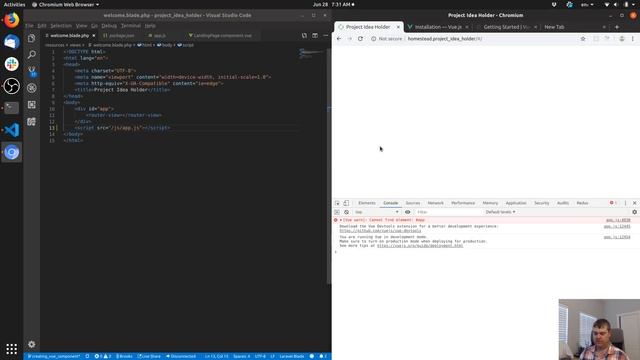Click the Laravel Blade language mode
Screen dimensions: 640x360
[x=291, y=356]
